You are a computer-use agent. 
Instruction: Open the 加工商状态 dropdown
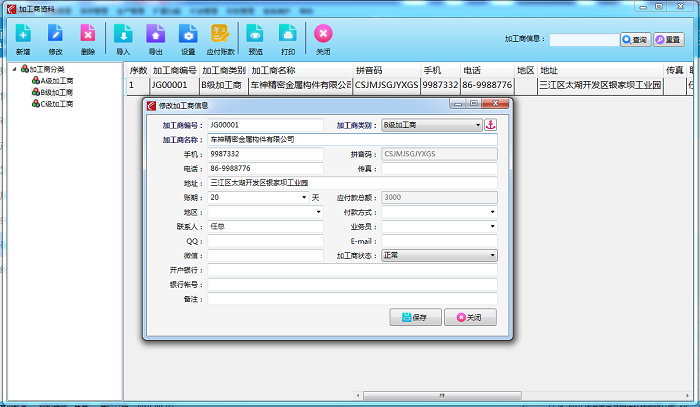[492, 255]
